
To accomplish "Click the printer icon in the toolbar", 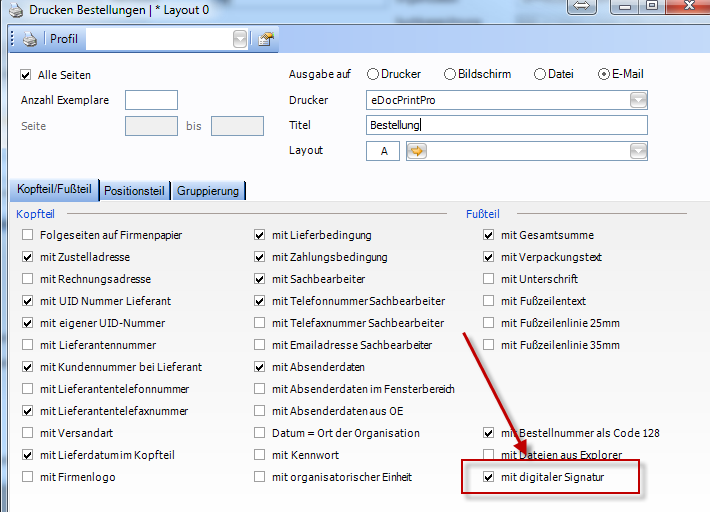I will 30,40.
